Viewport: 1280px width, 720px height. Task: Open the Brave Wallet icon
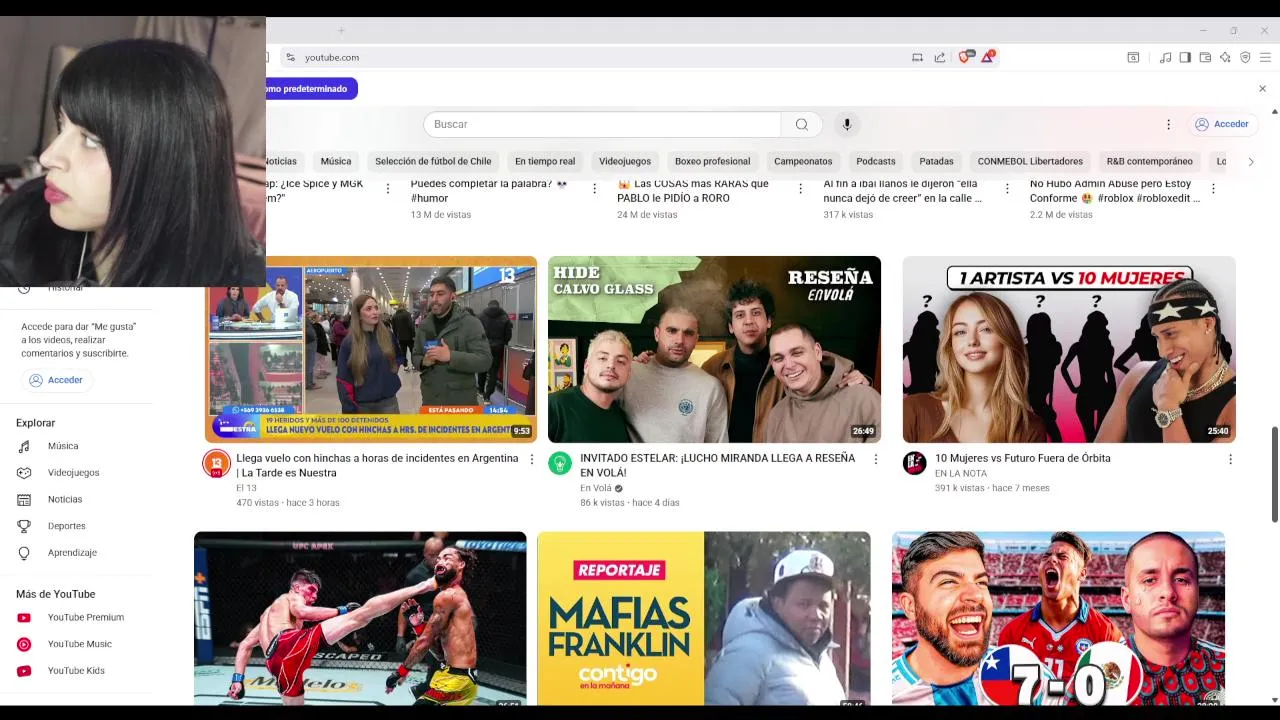[x=1205, y=57]
